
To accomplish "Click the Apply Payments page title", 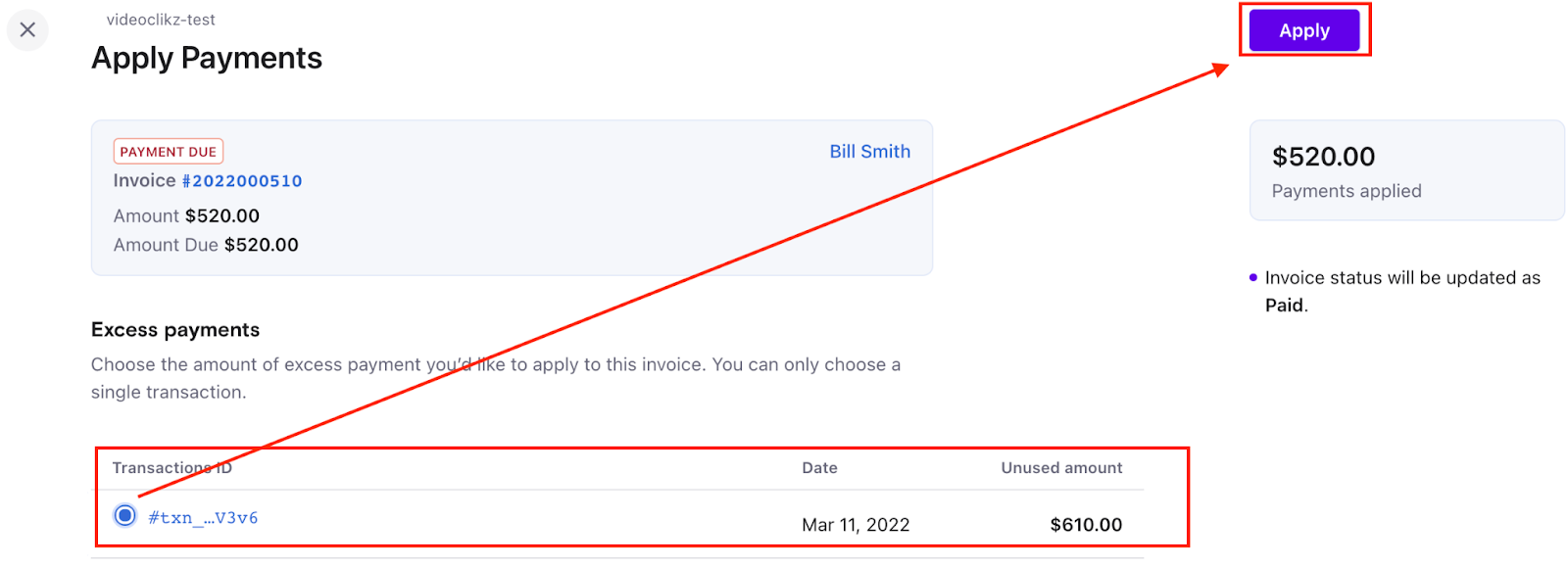I will (x=207, y=59).
